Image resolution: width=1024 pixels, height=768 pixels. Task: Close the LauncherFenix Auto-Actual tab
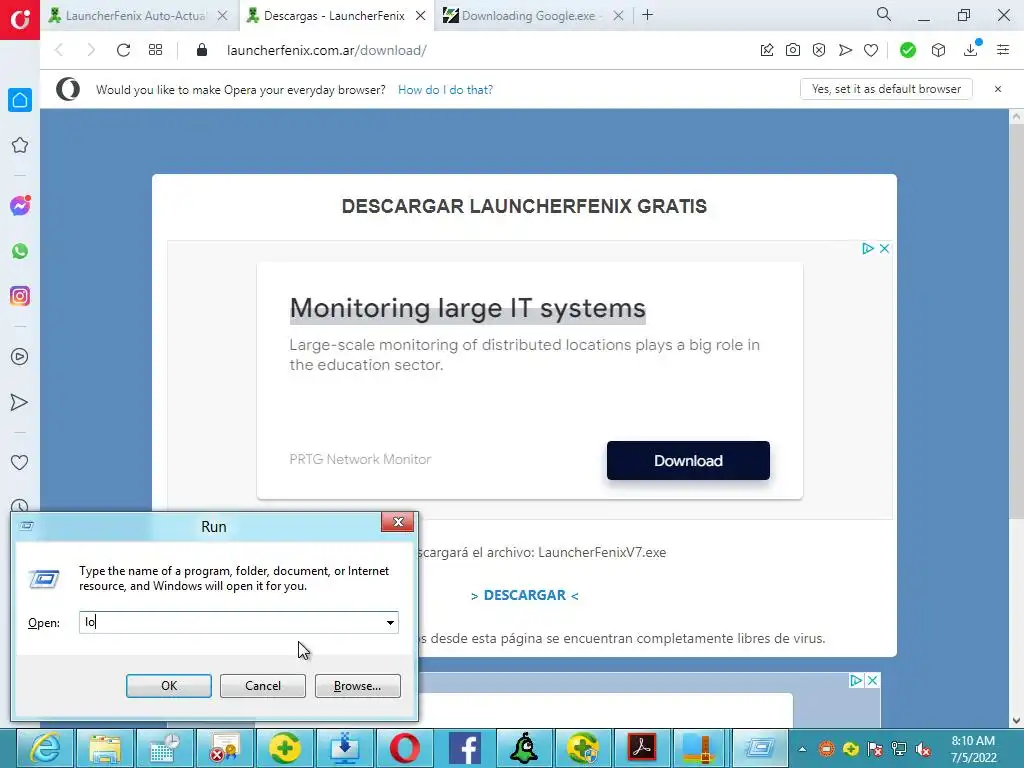(x=222, y=16)
